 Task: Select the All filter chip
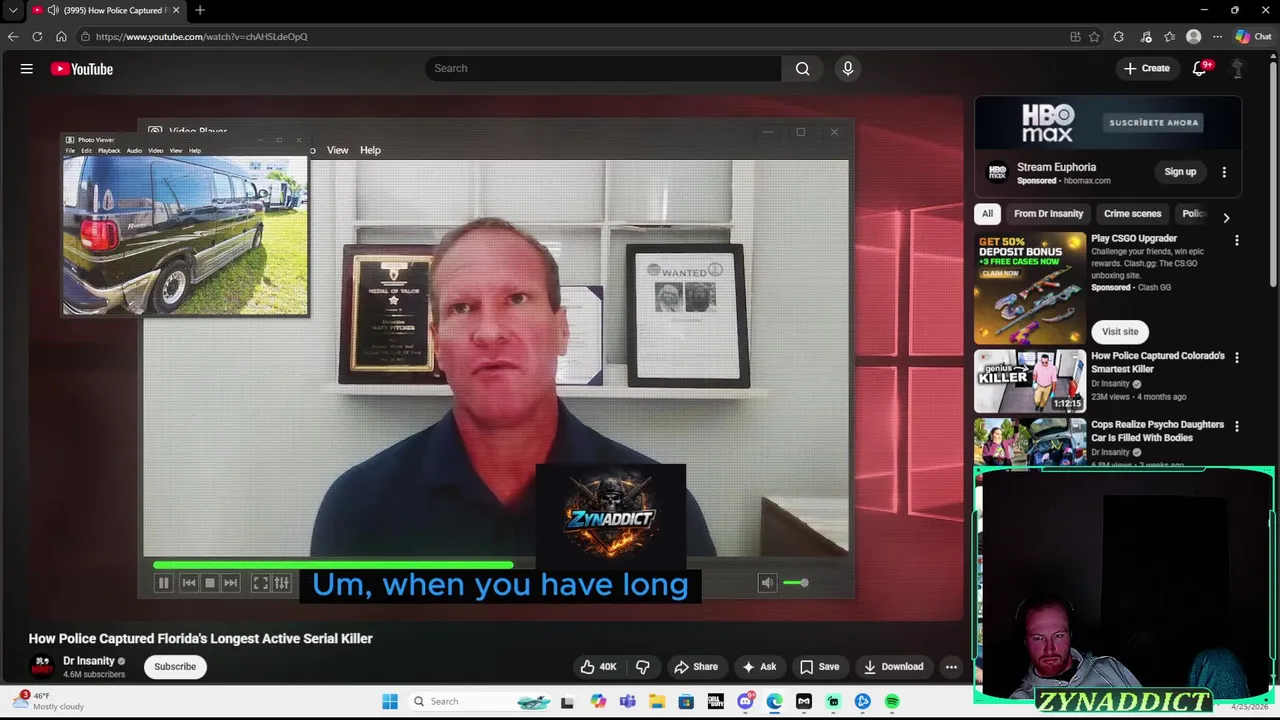click(x=987, y=214)
